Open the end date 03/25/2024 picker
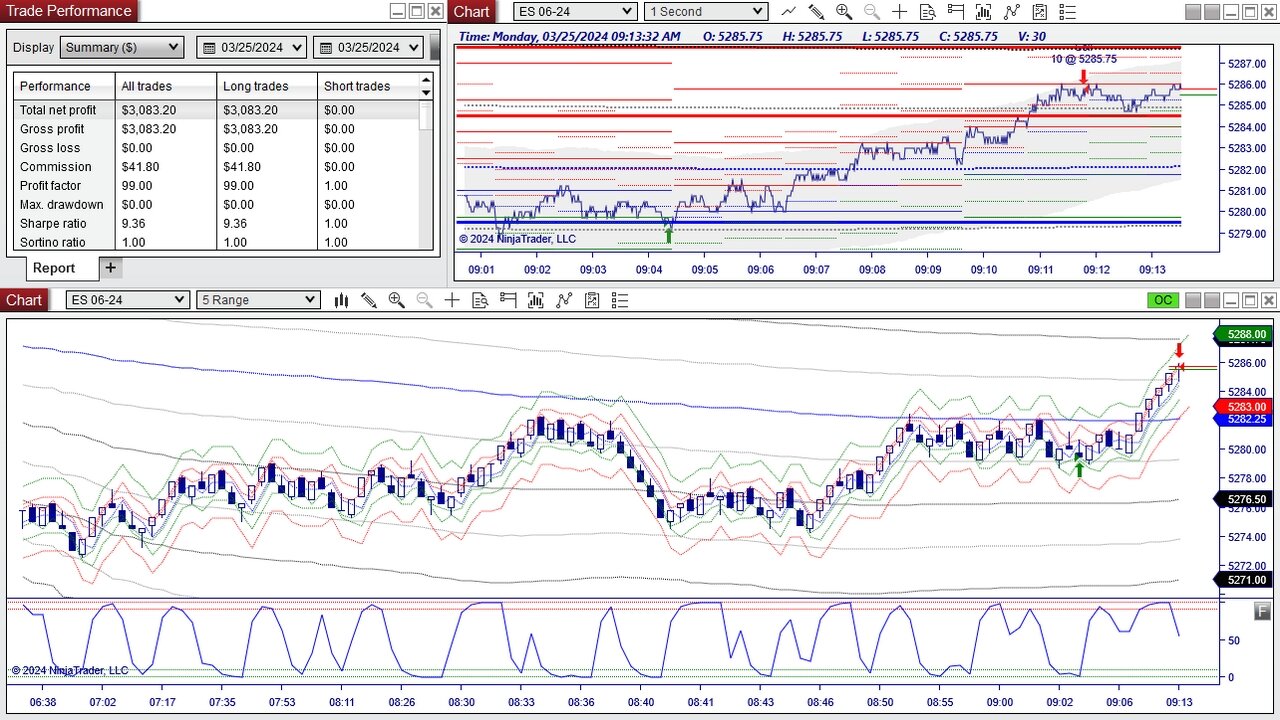Image resolution: width=1280 pixels, height=720 pixels. (x=369, y=48)
